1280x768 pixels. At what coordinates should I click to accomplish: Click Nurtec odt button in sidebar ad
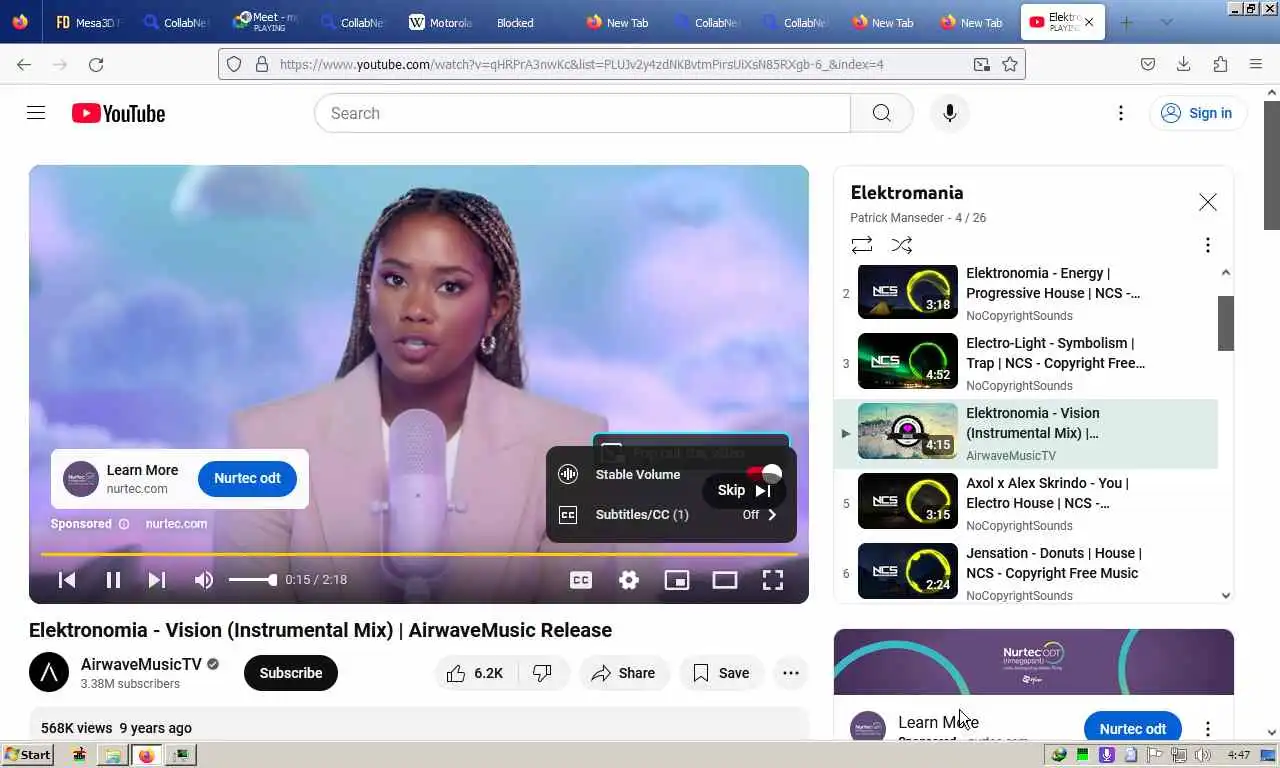pos(1133,728)
